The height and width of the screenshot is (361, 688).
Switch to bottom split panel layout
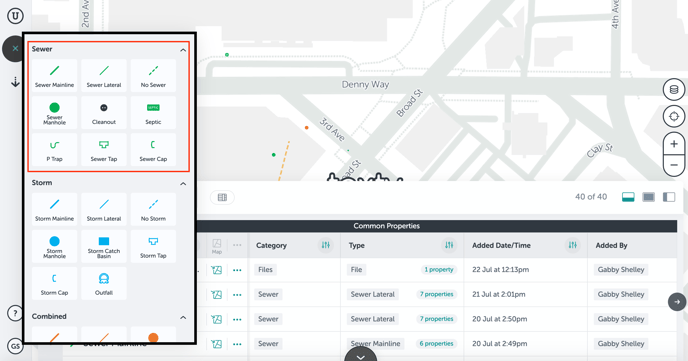[628, 197]
